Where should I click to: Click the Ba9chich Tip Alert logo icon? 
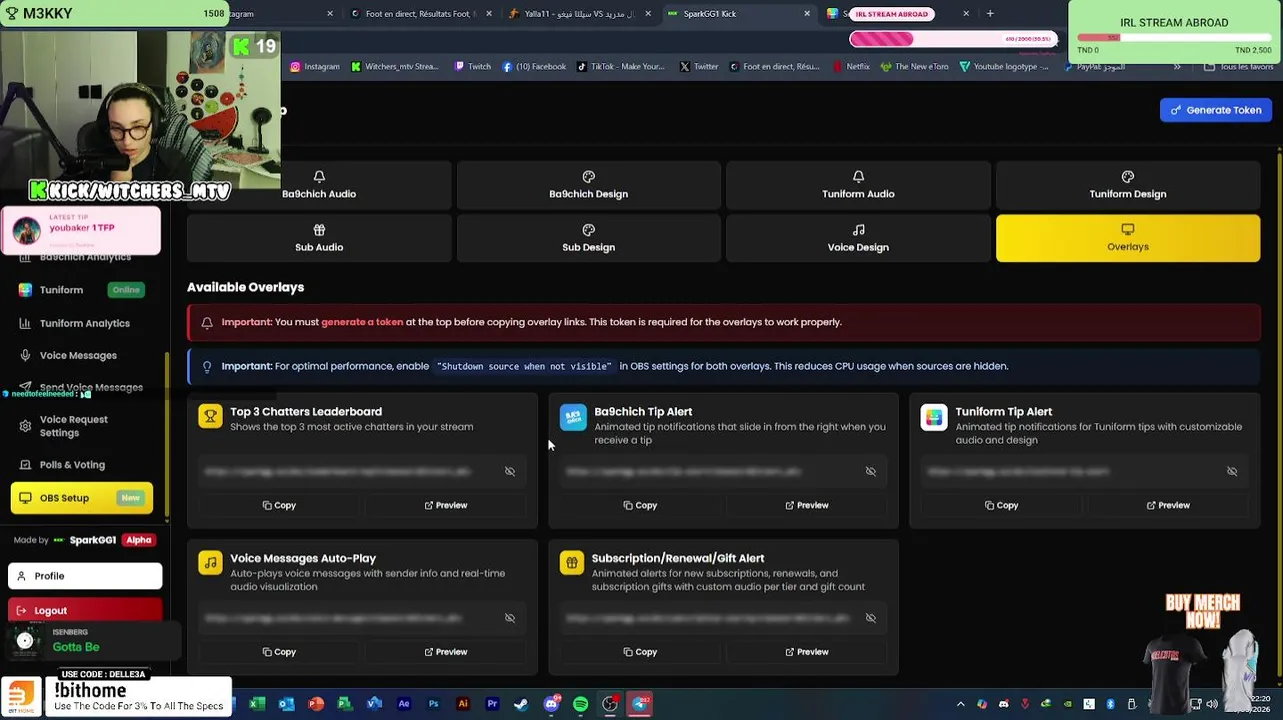click(573, 417)
